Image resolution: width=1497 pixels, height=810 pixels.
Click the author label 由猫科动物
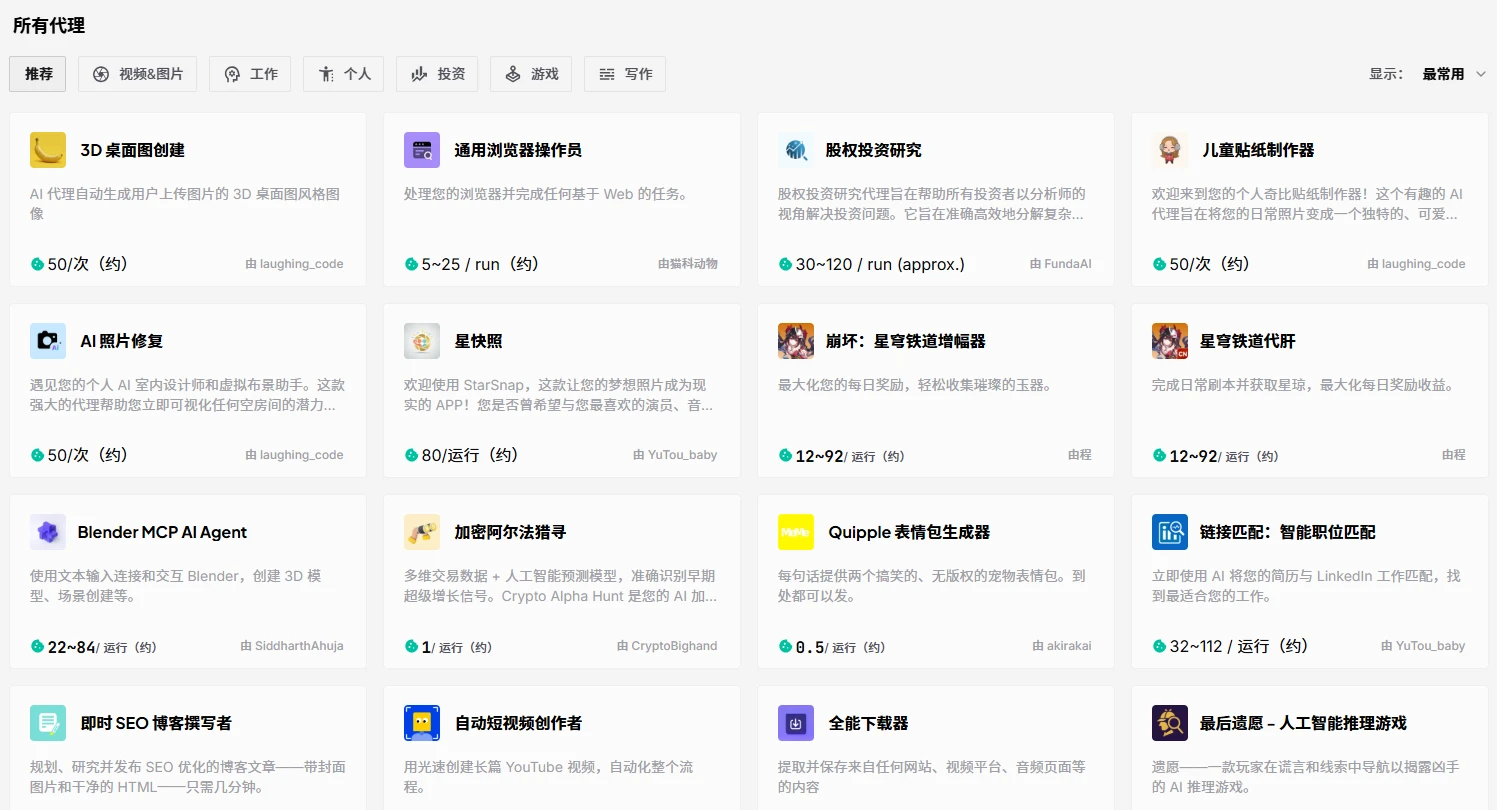[x=688, y=264]
